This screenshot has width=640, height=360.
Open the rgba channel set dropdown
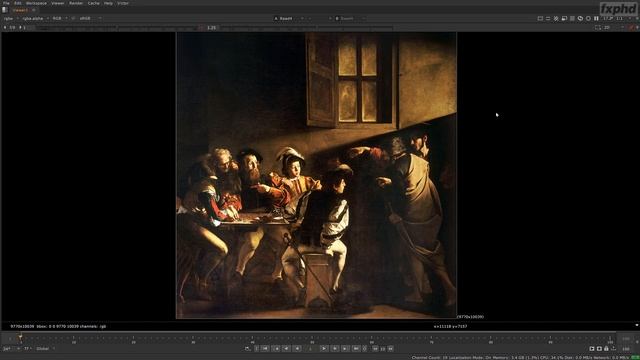tap(10, 18)
